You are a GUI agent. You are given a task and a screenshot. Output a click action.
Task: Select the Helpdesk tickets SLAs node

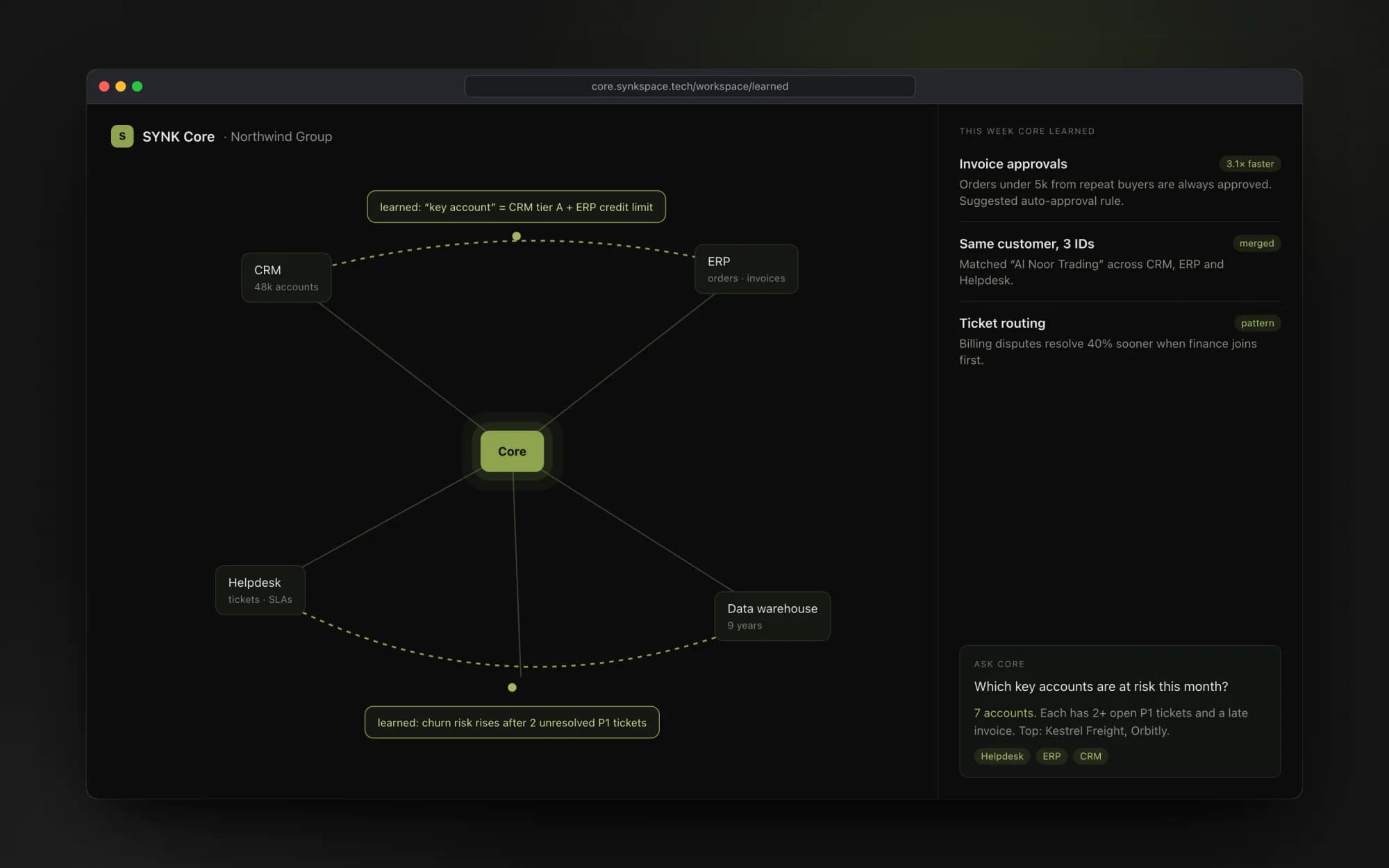(x=260, y=590)
